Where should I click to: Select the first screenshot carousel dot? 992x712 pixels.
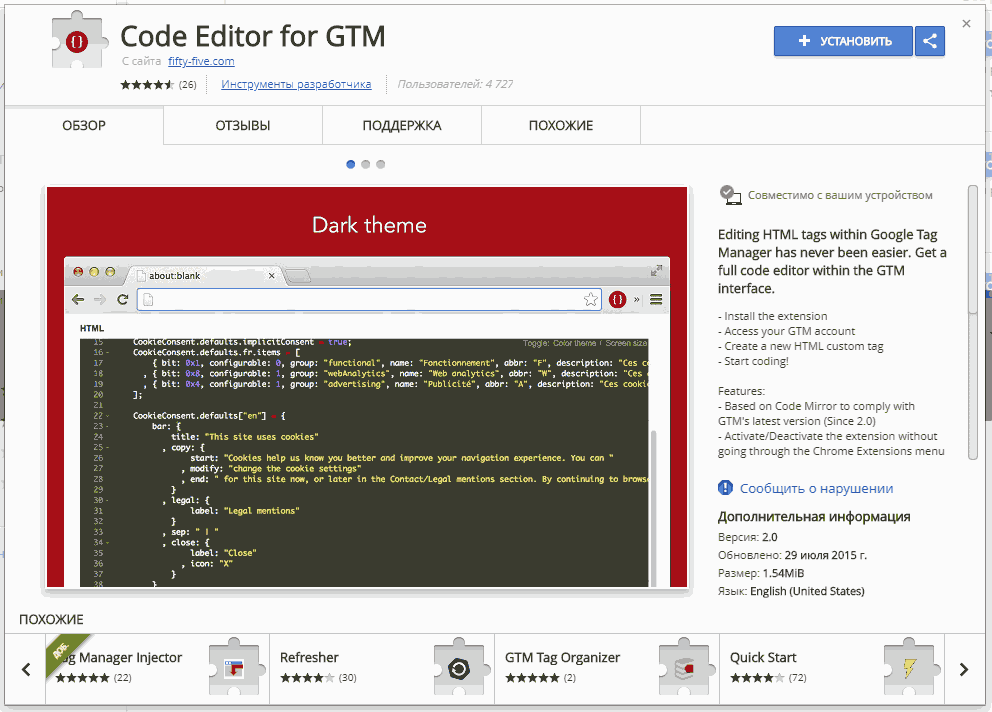click(350, 165)
